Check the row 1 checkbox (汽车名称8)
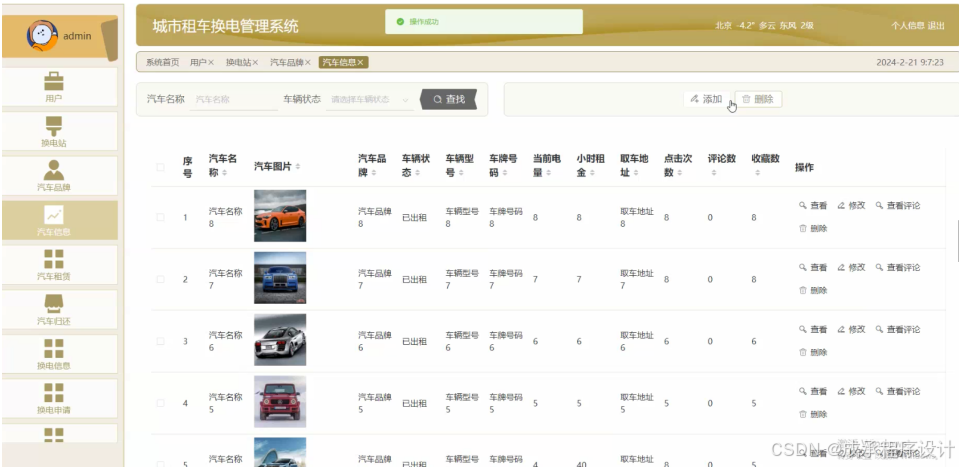Viewport: 959px width, 467px height. point(160,217)
